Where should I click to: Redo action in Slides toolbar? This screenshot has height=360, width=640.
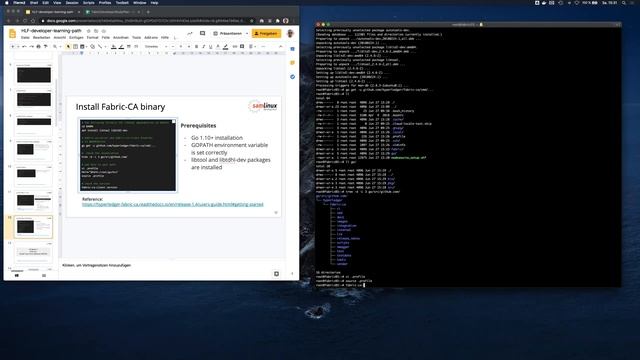click(x=31, y=47)
